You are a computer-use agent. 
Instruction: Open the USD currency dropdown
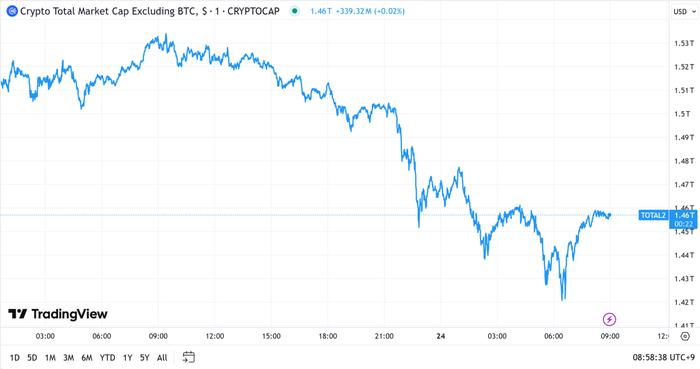[x=684, y=12]
